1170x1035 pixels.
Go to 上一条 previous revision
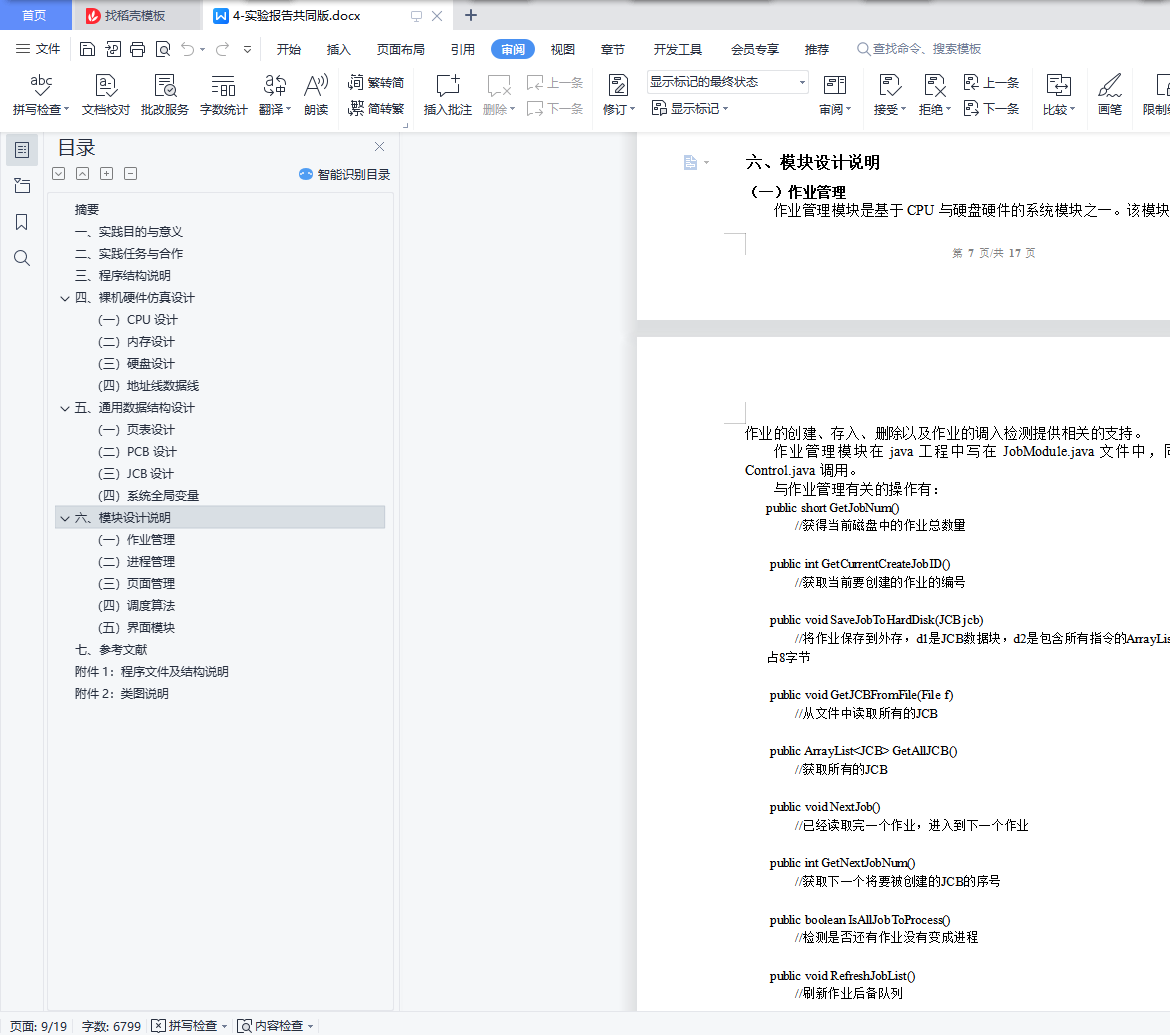pos(991,82)
